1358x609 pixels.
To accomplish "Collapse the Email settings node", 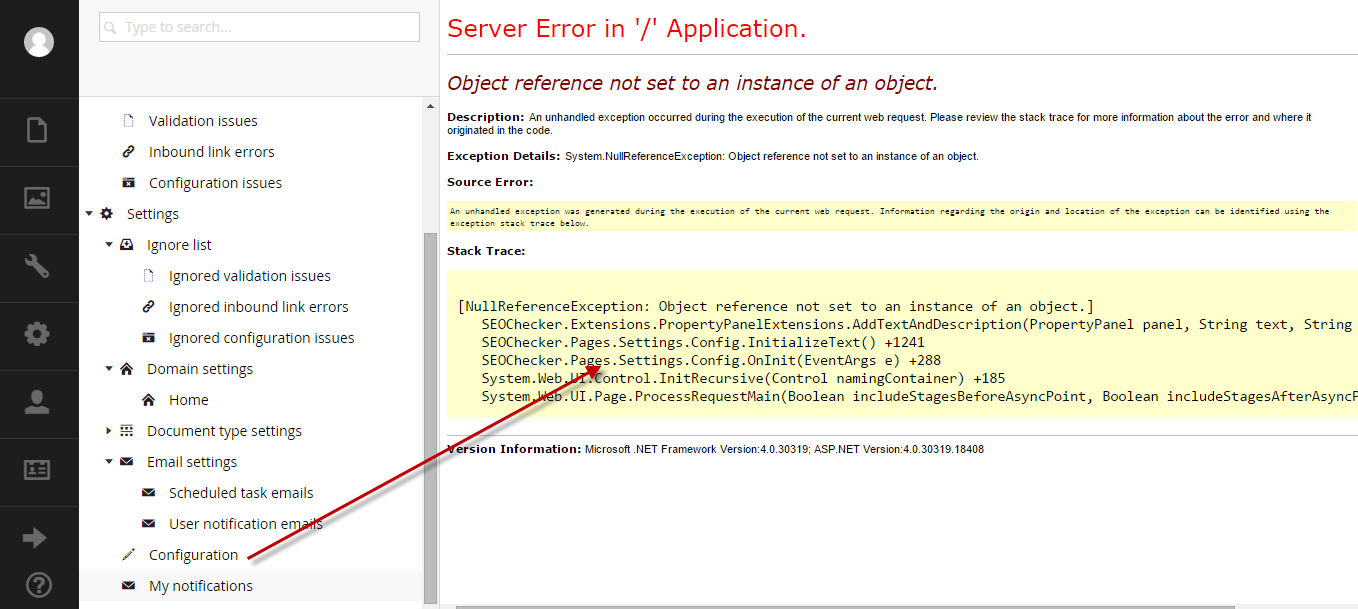I will pyautogui.click(x=109, y=462).
